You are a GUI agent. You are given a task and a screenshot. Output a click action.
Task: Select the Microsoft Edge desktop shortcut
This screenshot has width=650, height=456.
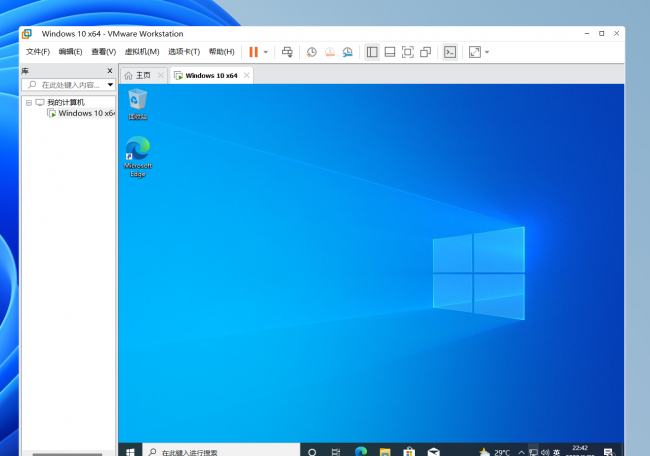[138, 157]
